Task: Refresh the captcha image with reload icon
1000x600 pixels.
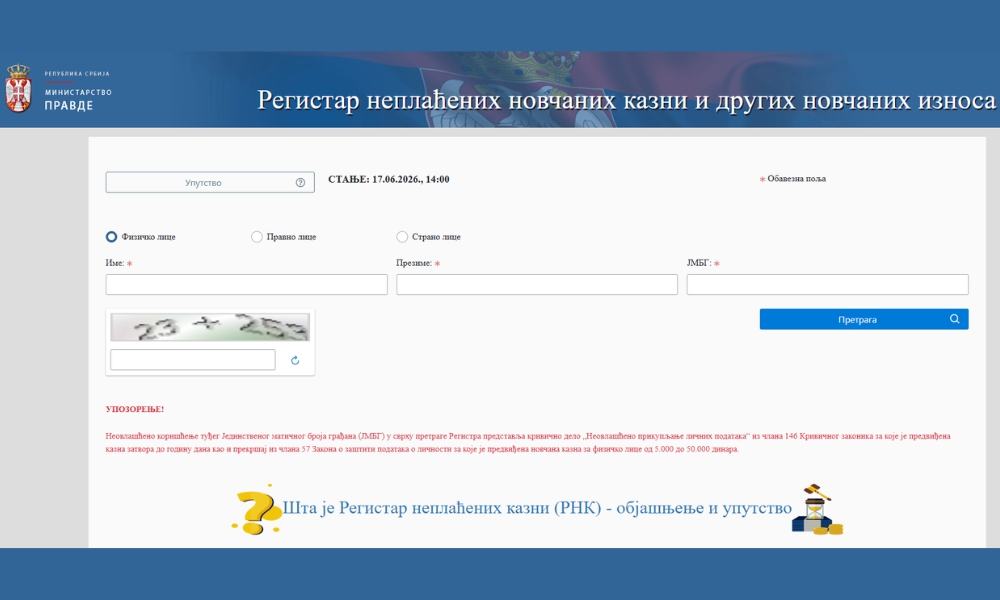Action: tap(295, 360)
